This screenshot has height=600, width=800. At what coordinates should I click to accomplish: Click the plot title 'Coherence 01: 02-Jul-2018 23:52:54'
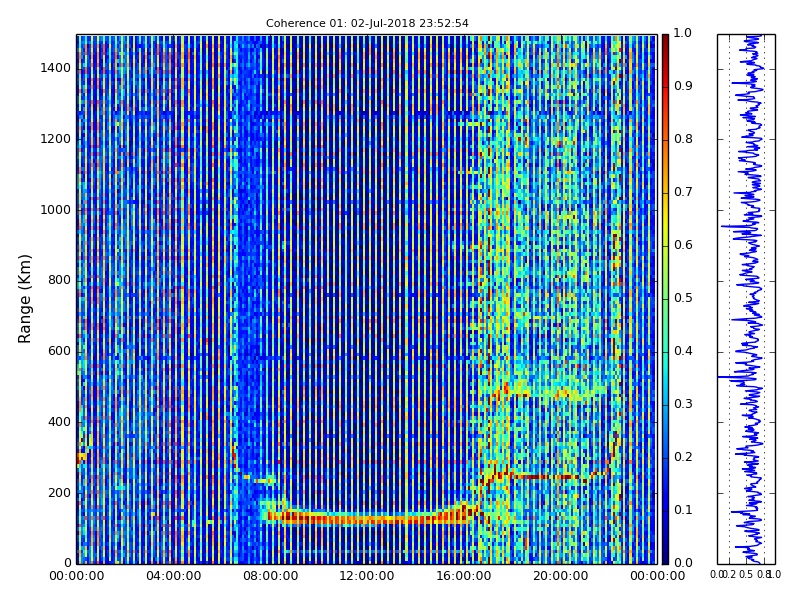tap(367, 23)
